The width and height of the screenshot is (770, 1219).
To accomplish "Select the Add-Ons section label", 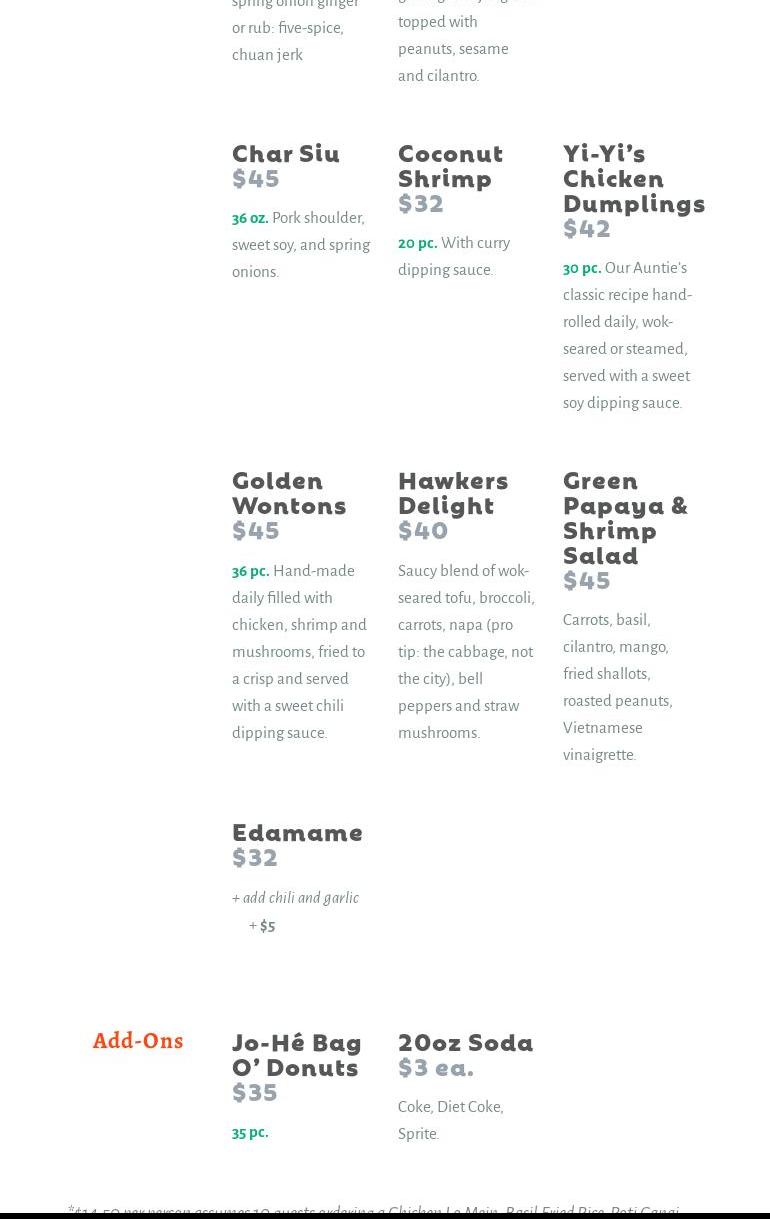I will coord(138,1040).
